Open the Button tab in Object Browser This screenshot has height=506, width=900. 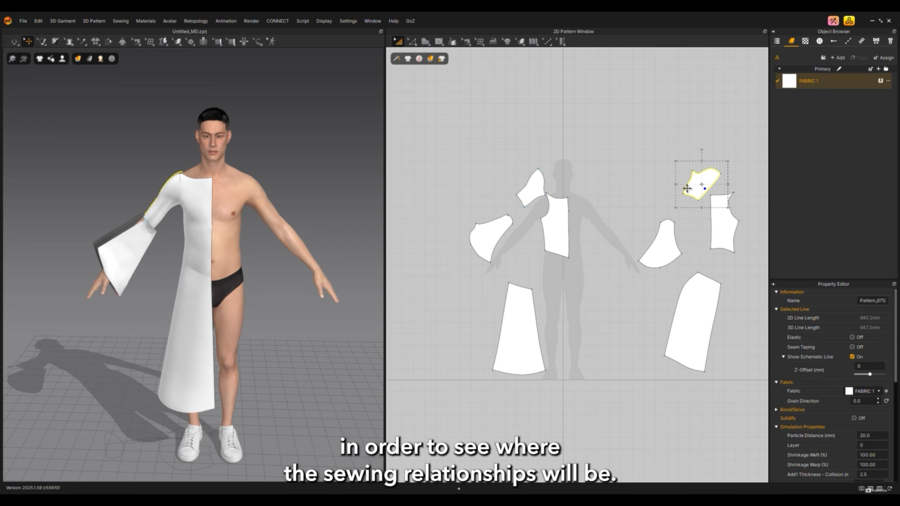tap(819, 41)
